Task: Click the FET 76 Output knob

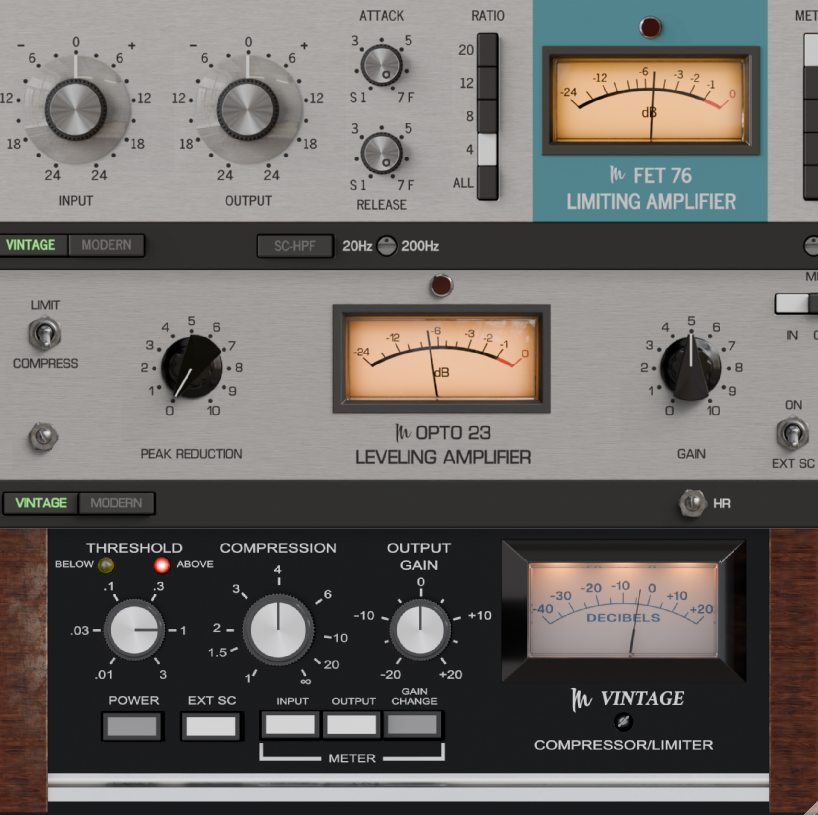Action: (248, 110)
